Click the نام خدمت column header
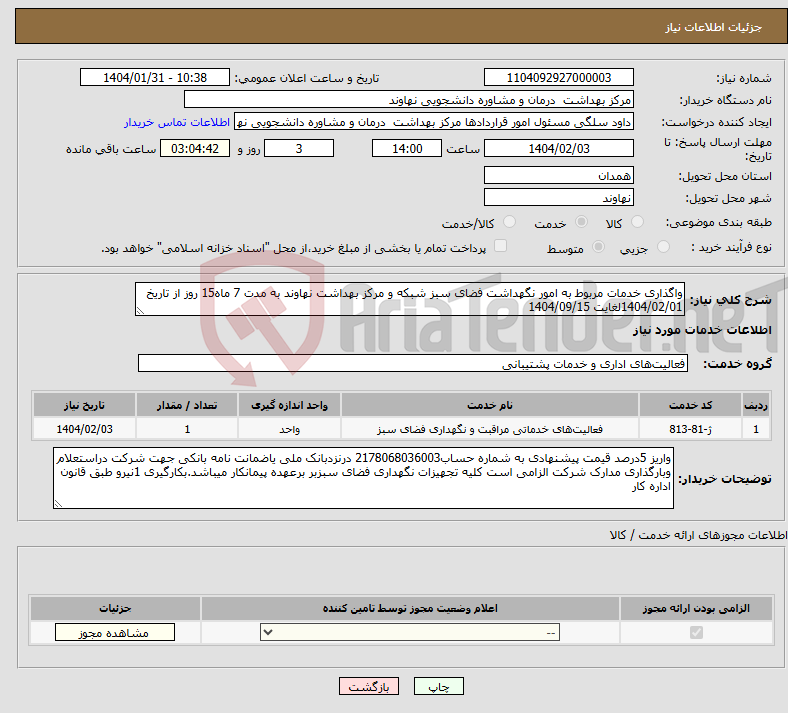Image resolution: width=788 pixels, height=713 pixels. coord(489,405)
